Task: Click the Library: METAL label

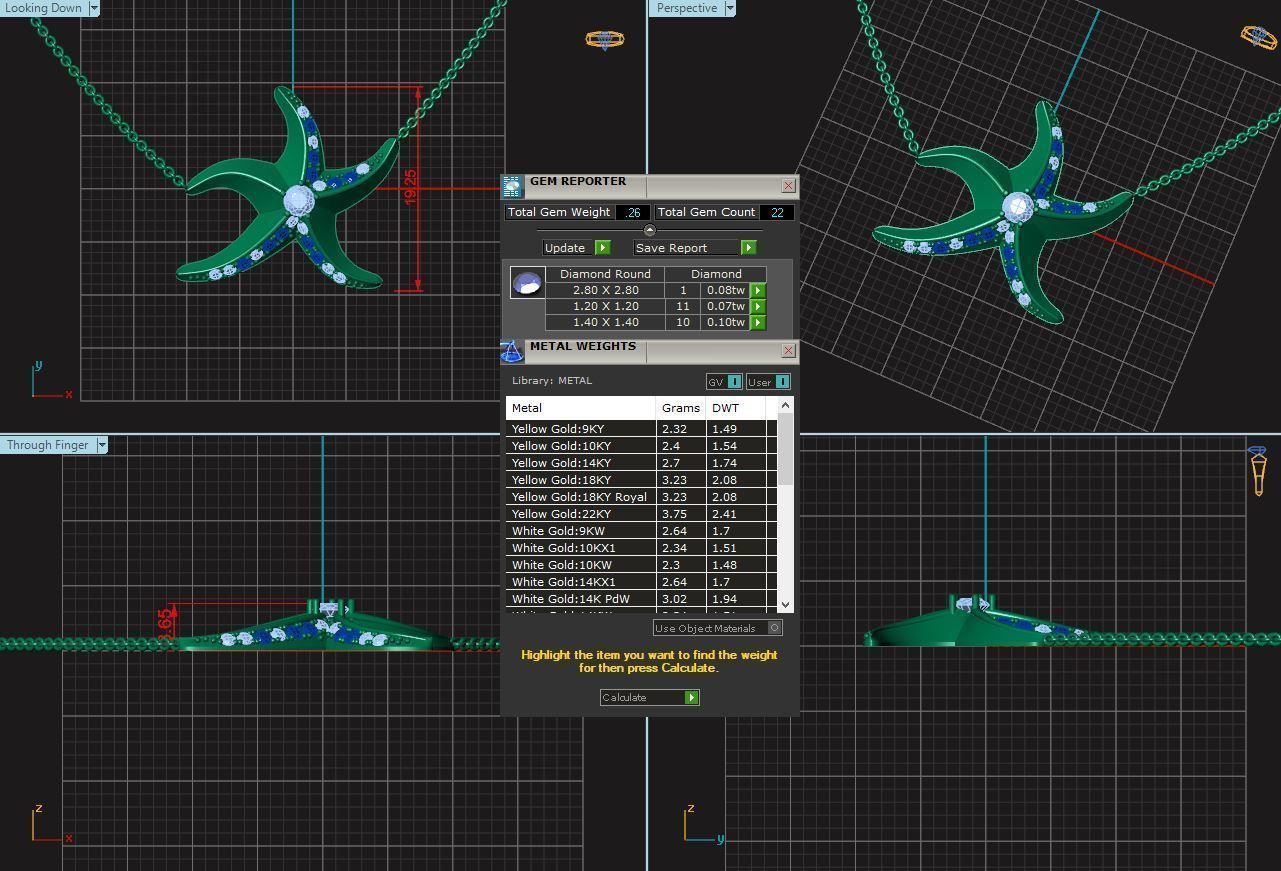Action: coord(552,381)
